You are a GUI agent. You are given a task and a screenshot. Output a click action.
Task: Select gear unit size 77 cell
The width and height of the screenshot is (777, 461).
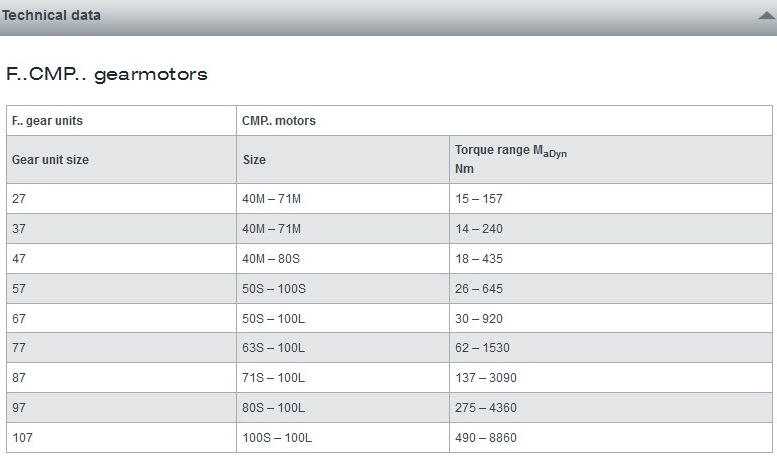click(121, 347)
